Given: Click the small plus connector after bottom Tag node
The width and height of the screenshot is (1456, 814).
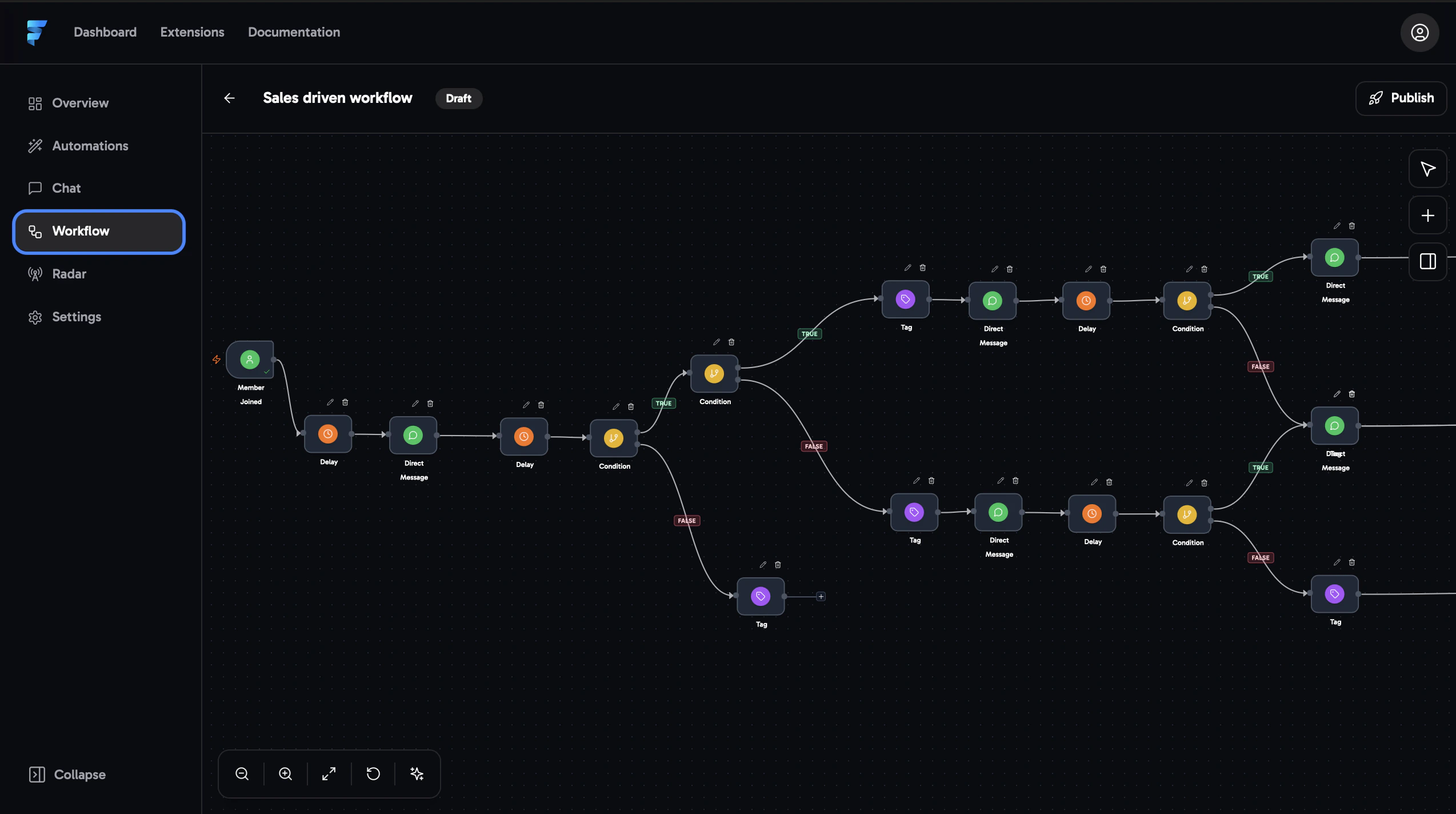Looking at the screenshot, I should click(821, 596).
